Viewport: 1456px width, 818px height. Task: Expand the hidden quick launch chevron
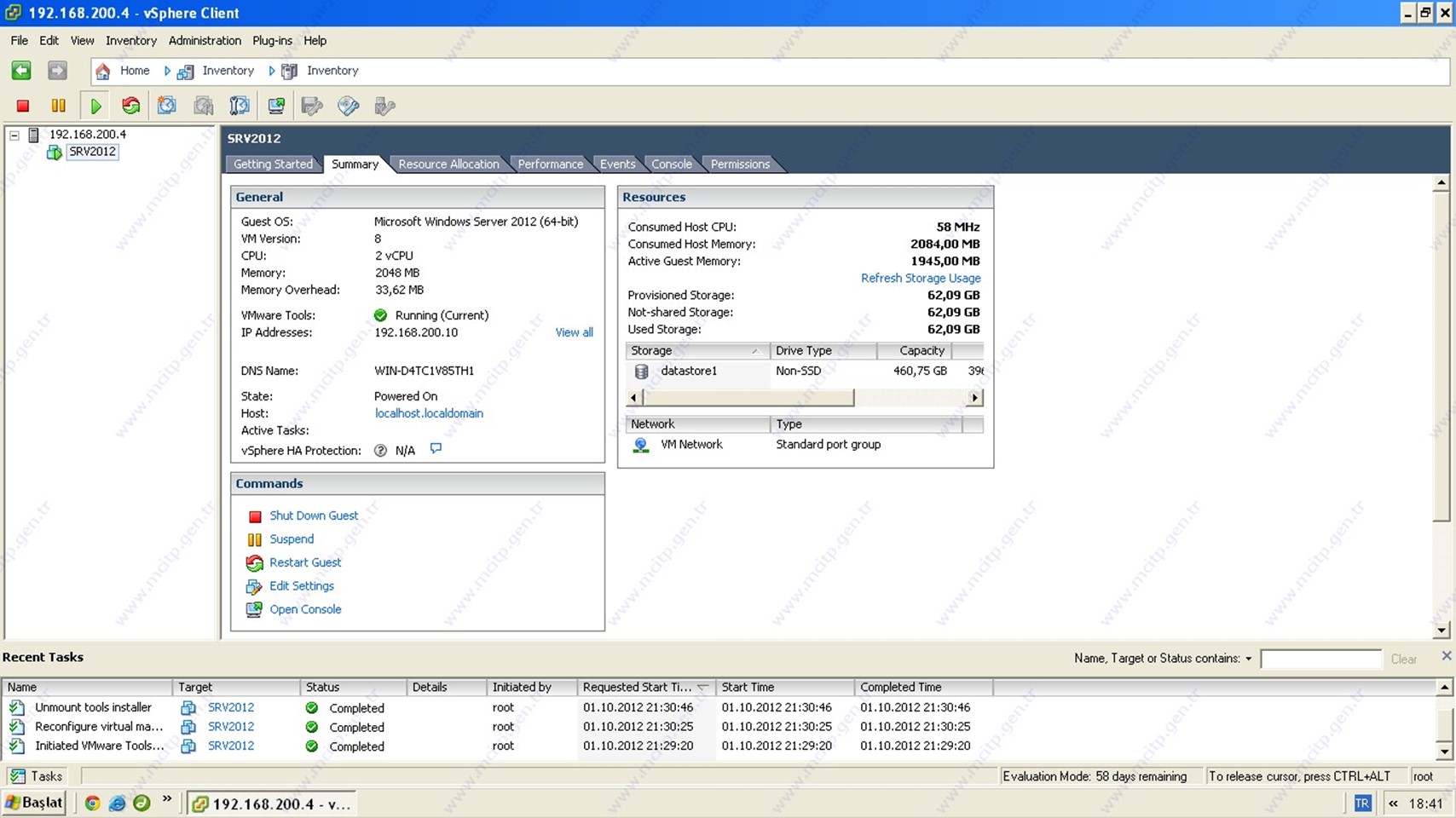(167, 799)
